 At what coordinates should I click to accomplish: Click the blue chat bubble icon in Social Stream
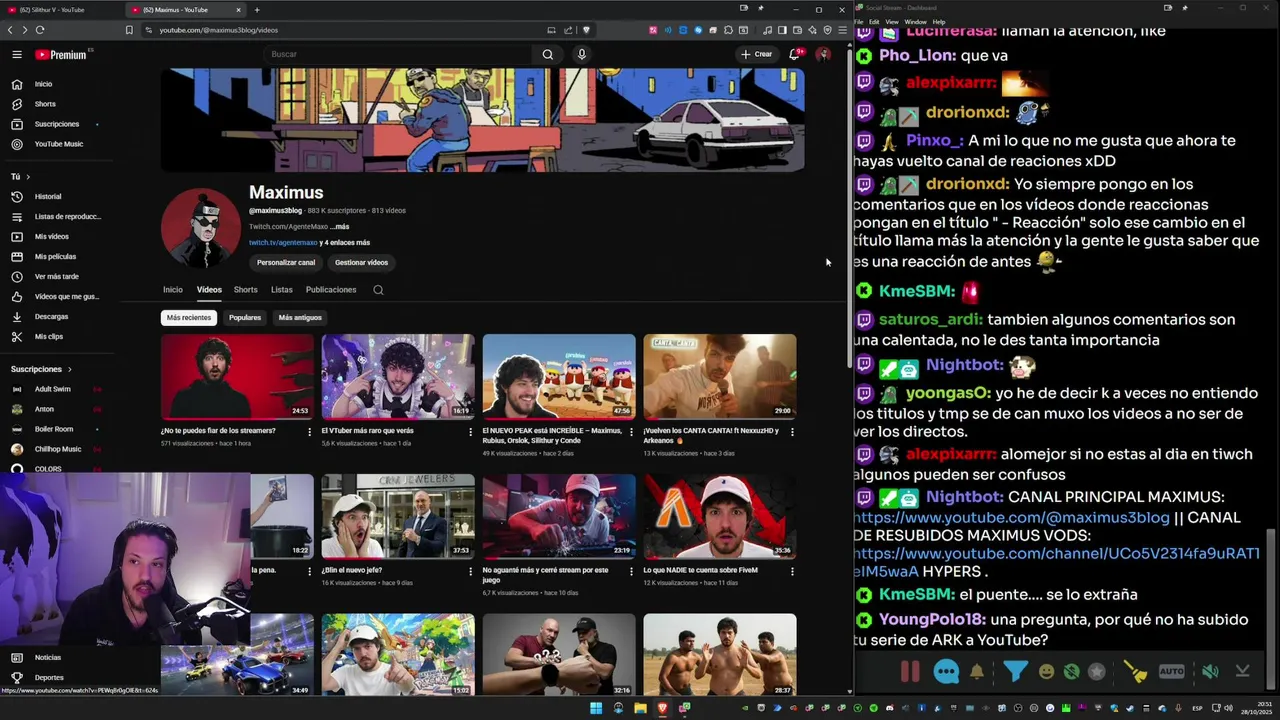[946, 672]
